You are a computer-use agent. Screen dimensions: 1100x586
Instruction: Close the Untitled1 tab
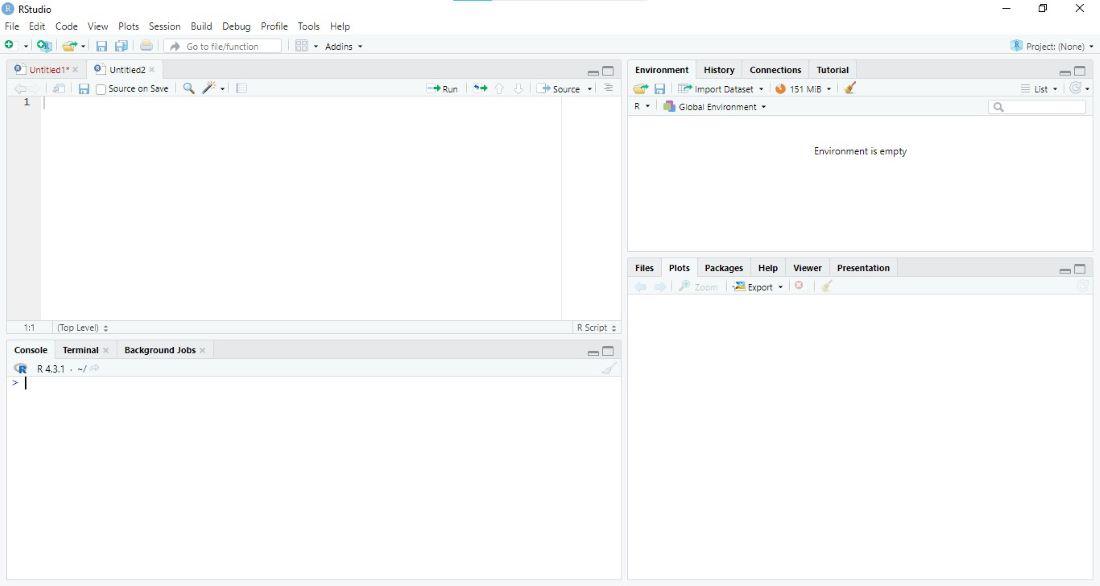(75, 69)
